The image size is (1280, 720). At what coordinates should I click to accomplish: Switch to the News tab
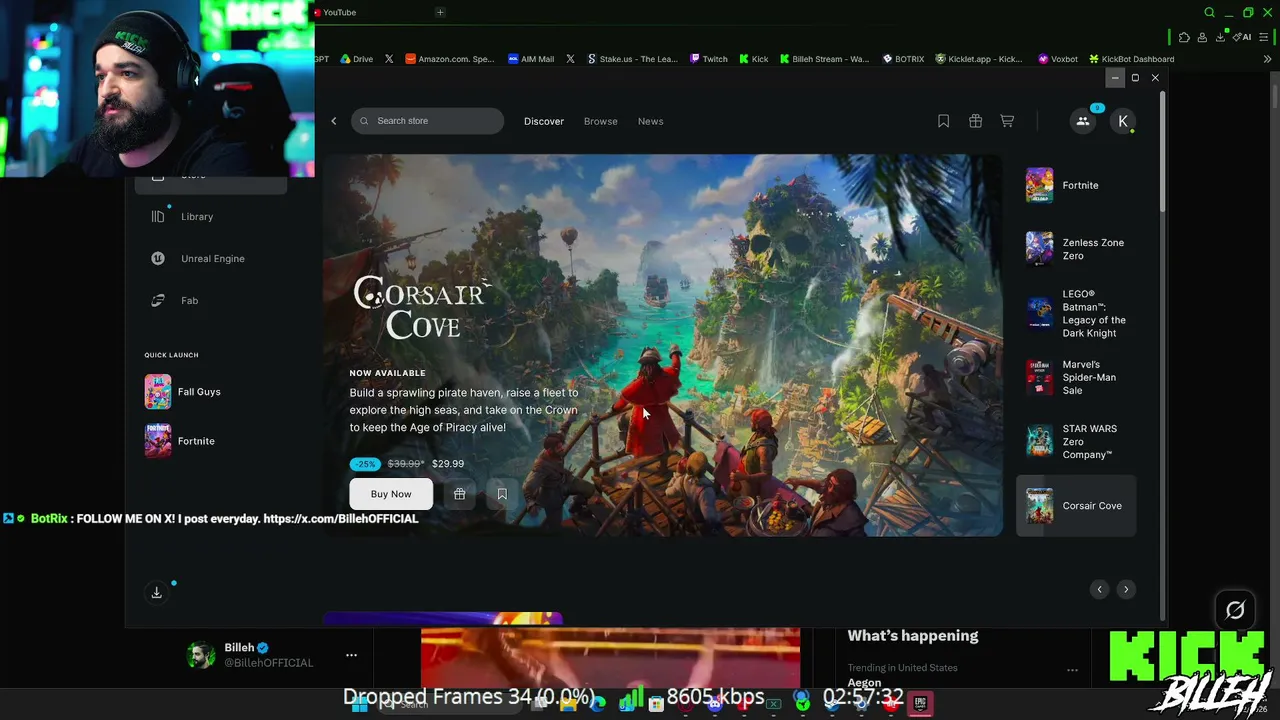click(x=651, y=121)
